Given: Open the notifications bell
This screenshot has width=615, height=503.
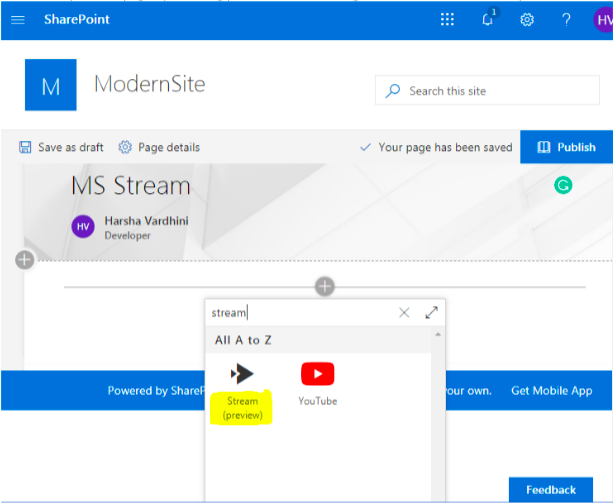Looking at the screenshot, I should point(488,19).
